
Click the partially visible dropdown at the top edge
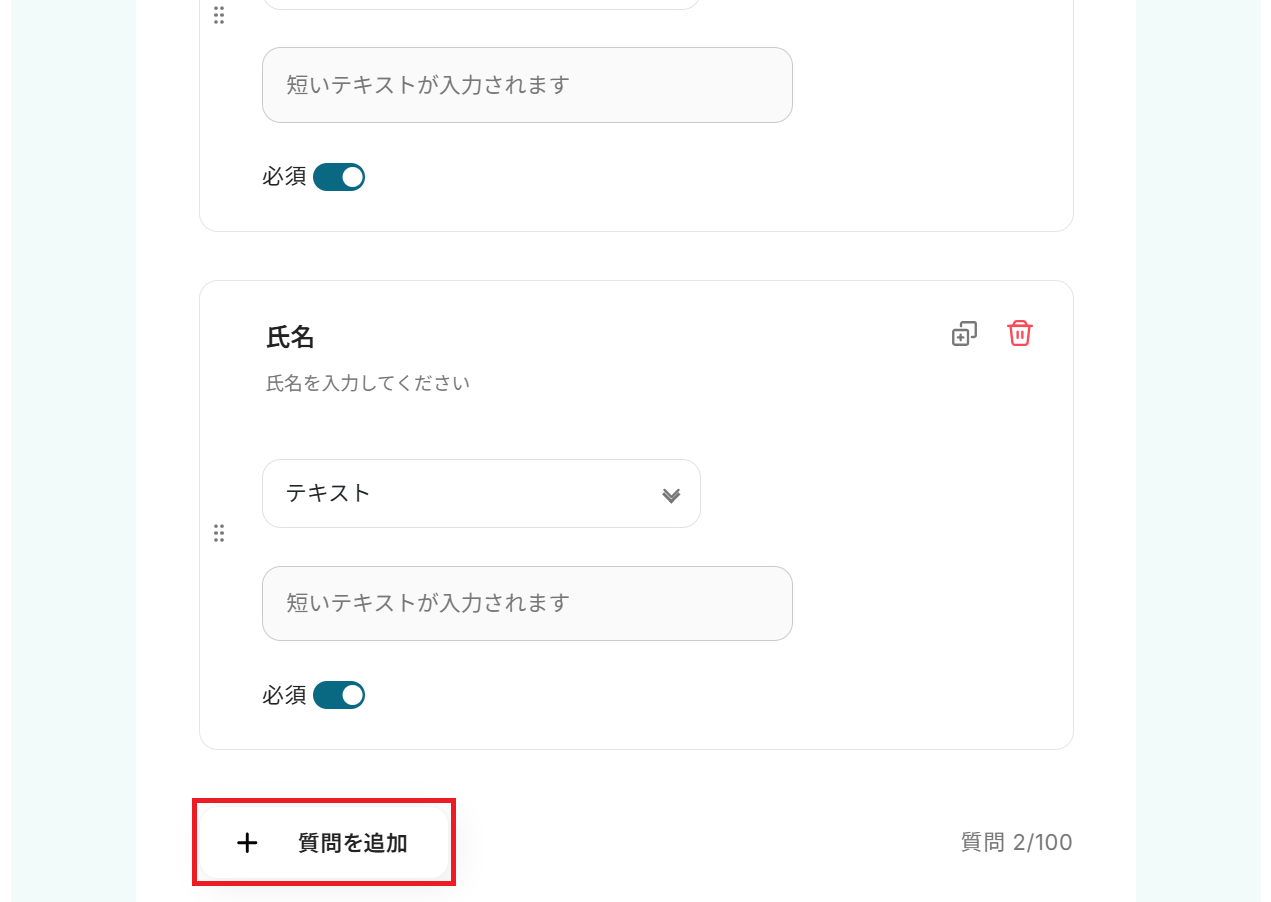pos(481,4)
